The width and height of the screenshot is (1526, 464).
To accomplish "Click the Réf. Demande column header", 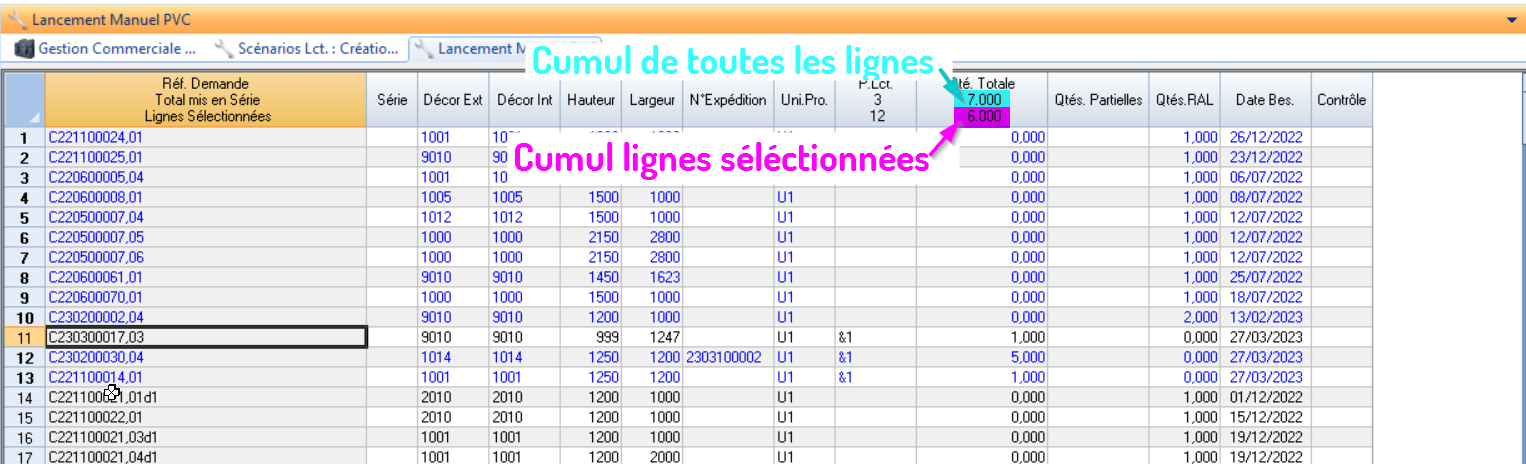I will point(205,100).
